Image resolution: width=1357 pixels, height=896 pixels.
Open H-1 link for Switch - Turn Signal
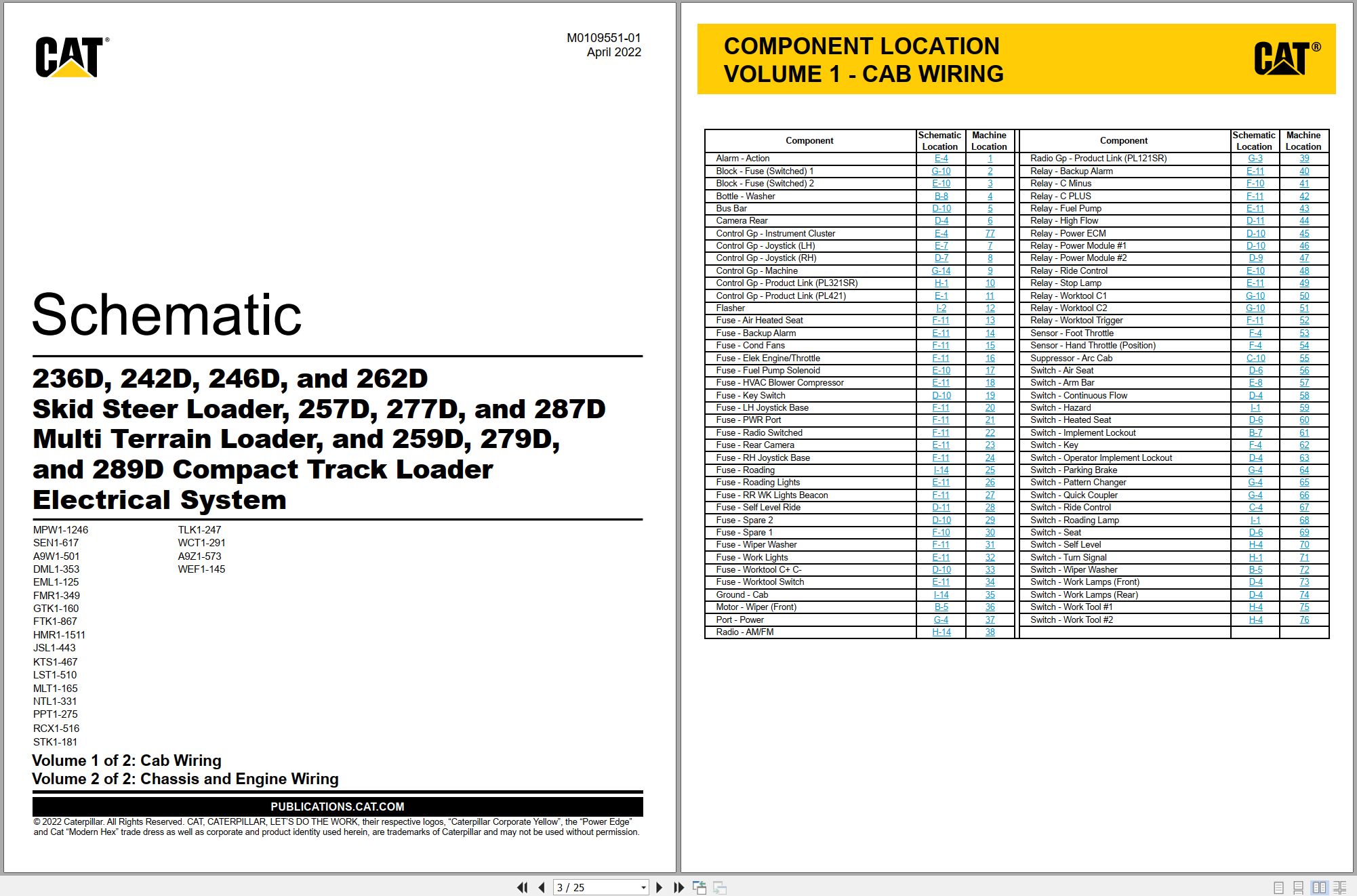tap(1255, 557)
